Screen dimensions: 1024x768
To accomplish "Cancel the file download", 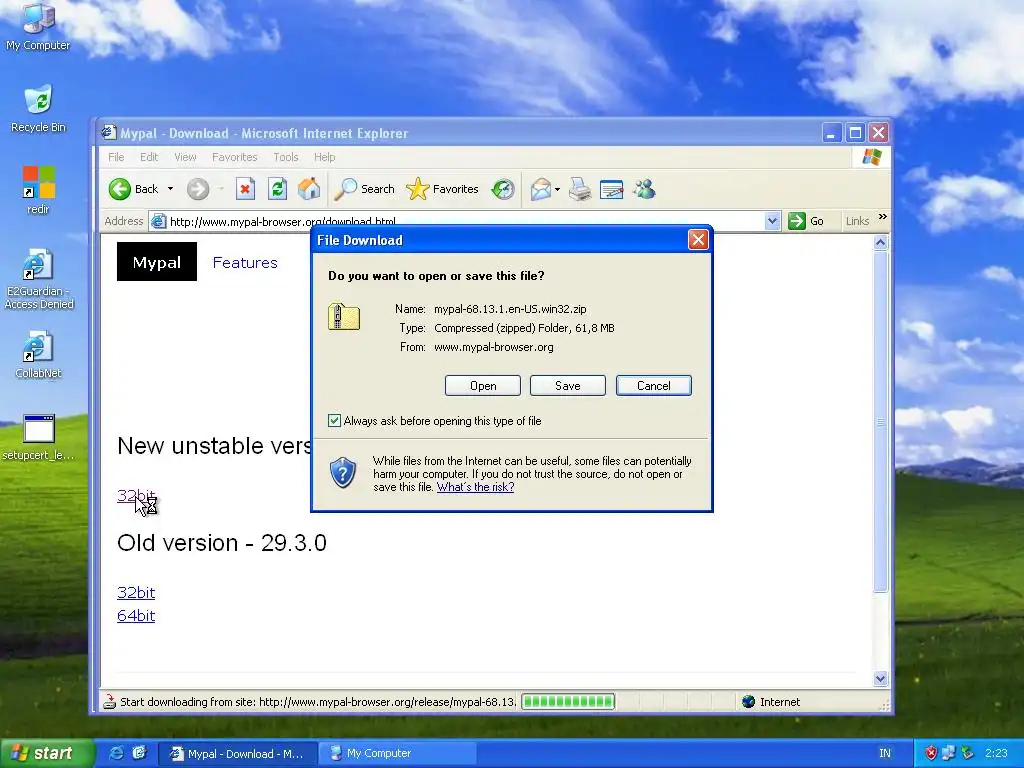I will pos(654,385).
